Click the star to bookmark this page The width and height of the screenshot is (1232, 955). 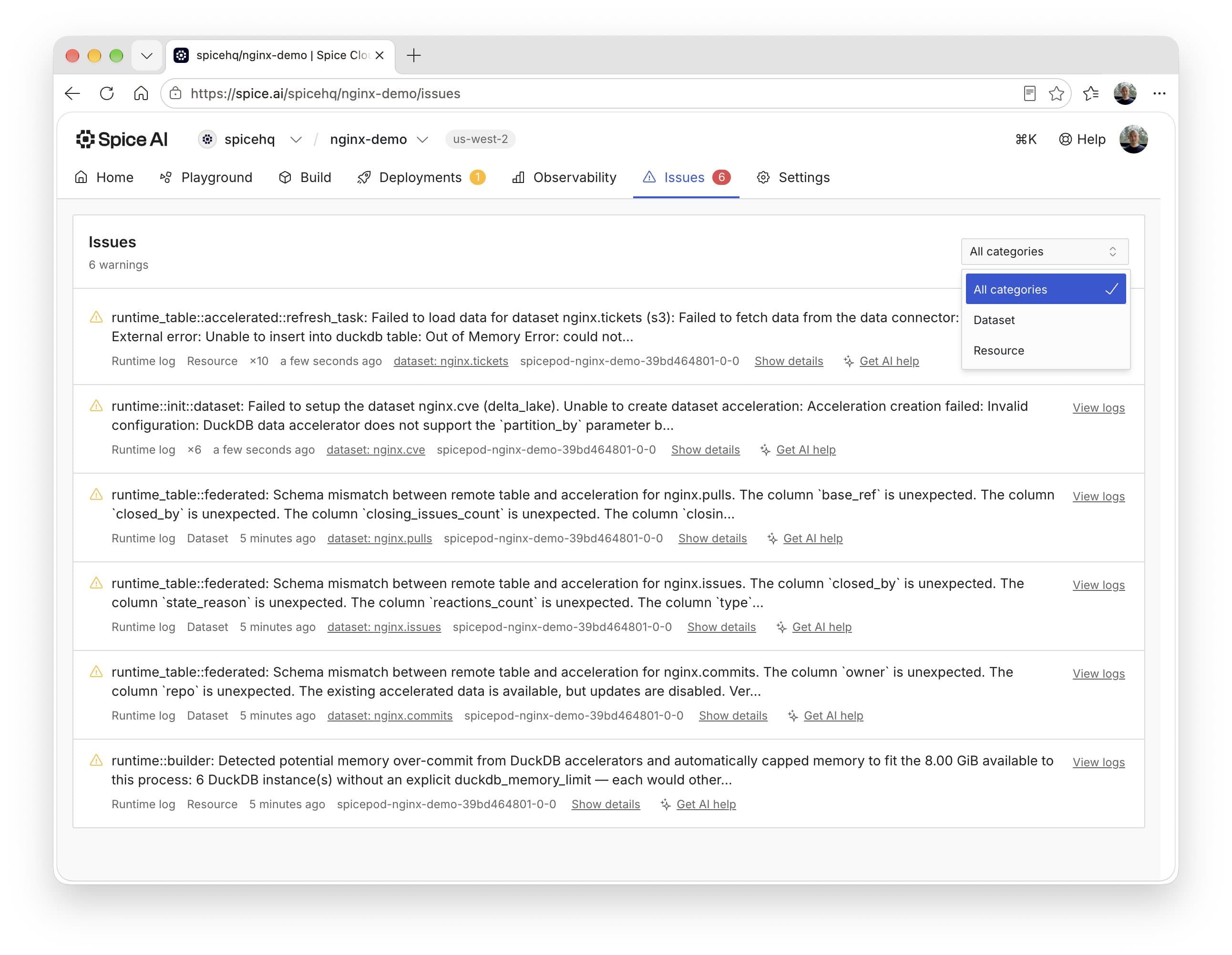coord(1056,93)
